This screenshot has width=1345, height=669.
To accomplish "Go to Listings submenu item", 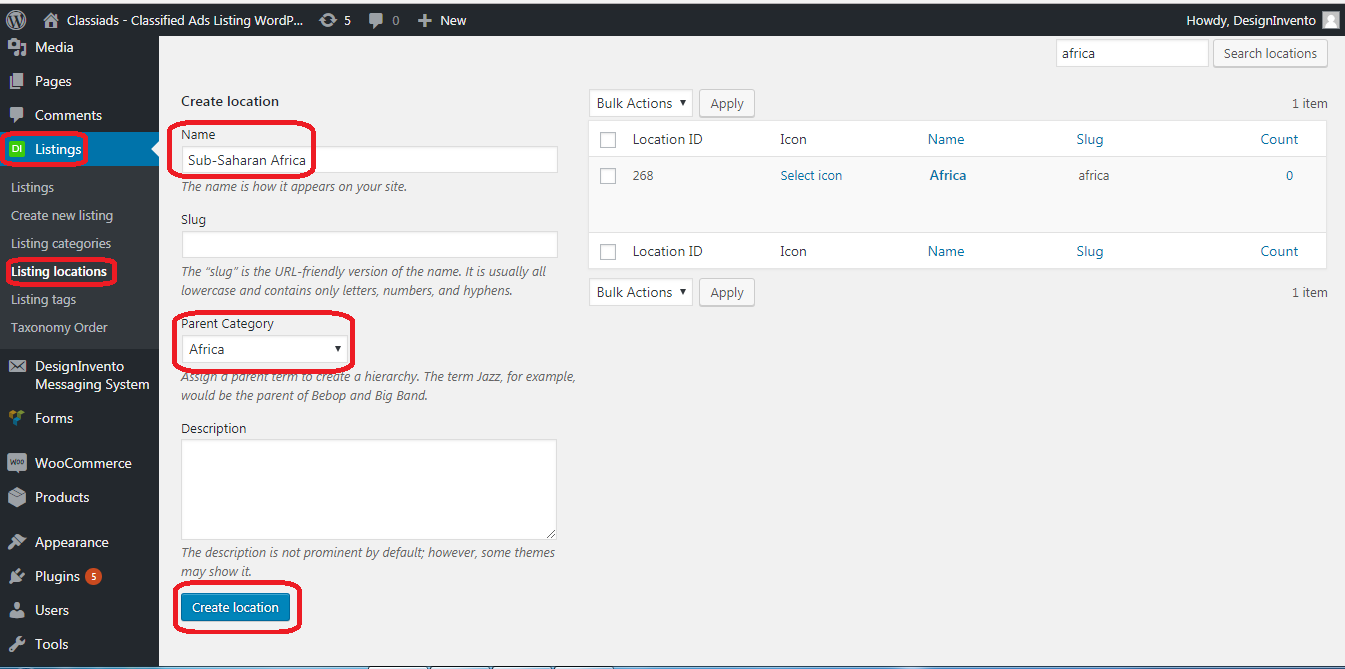I will (x=32, y=187).
